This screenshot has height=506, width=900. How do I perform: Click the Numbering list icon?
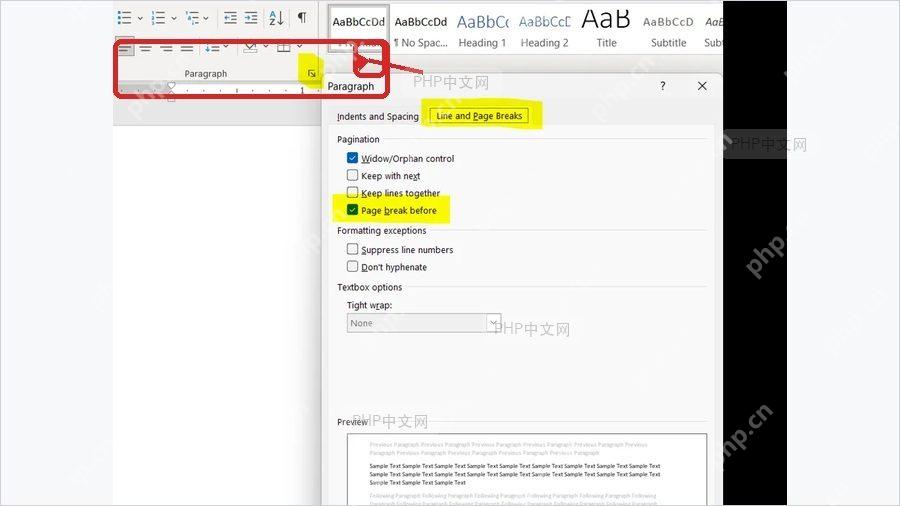(x=158, y=18)
